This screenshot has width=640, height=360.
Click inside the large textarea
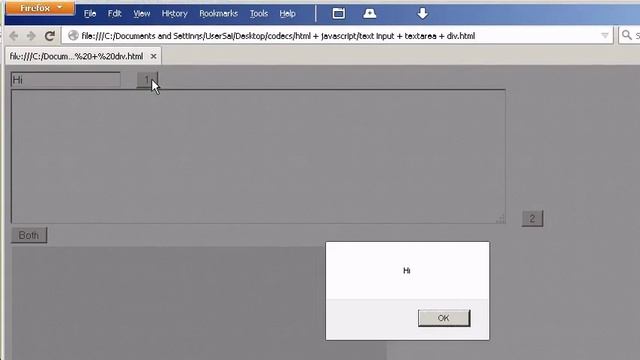[258, 156]
